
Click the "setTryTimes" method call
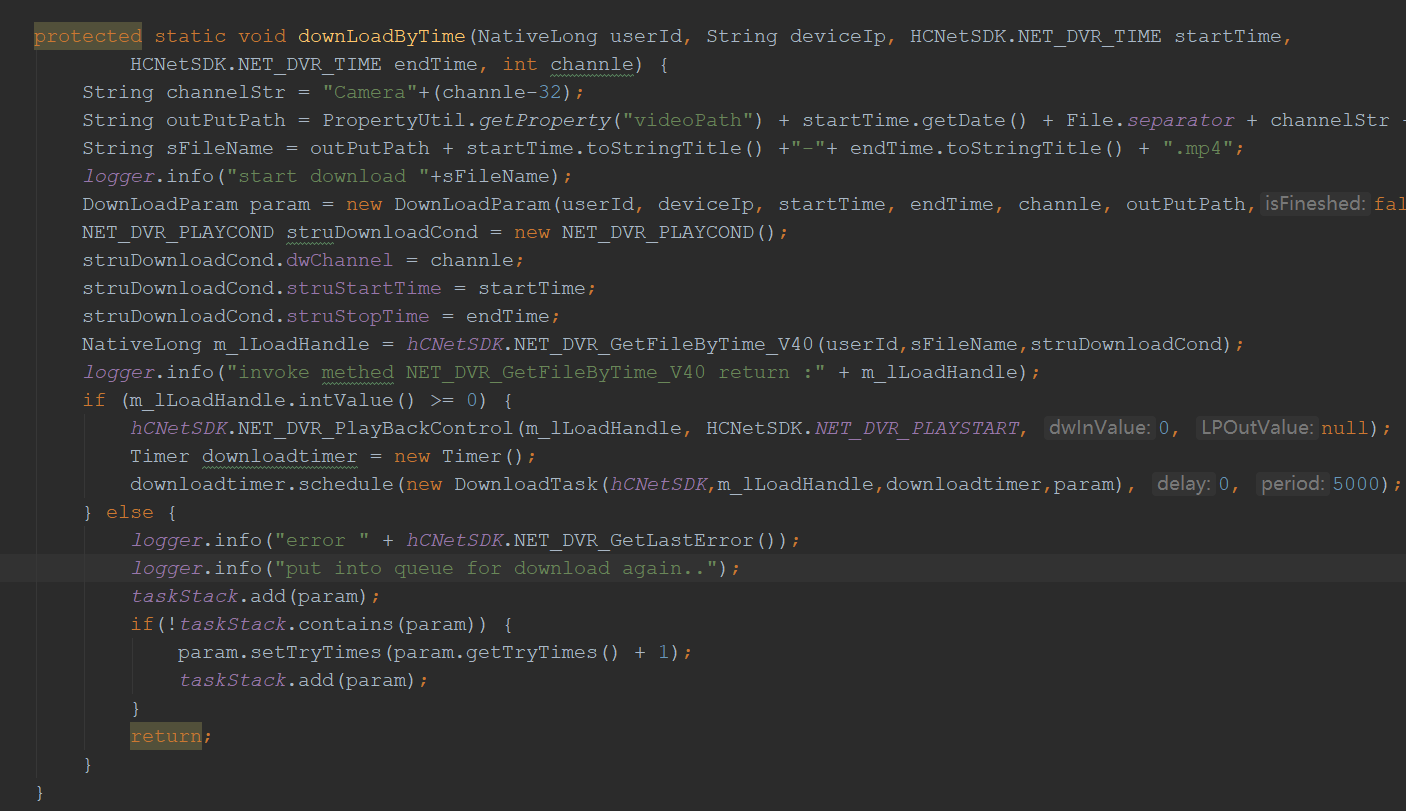click(x=316, y=653)
